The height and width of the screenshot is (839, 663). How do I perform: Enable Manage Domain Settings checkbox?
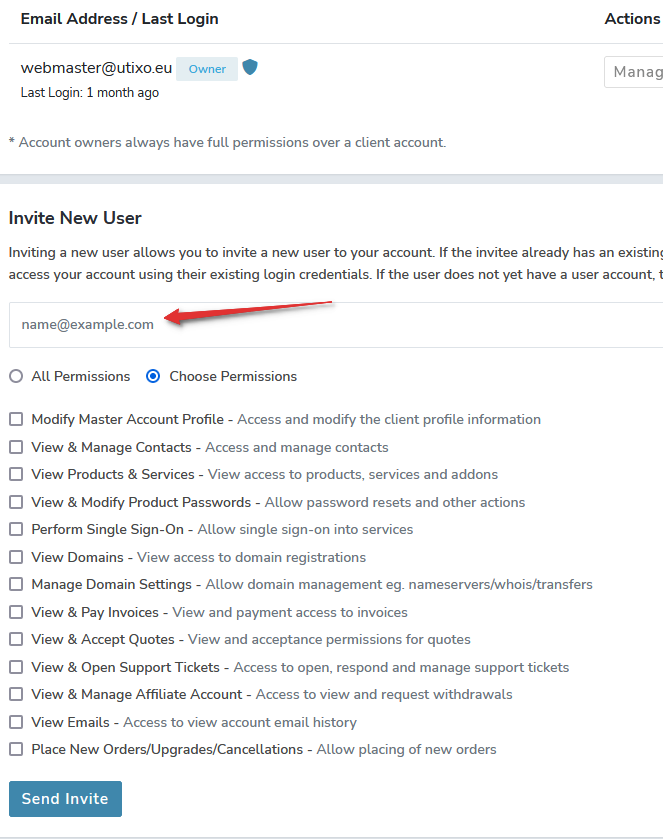click(16, 584)
